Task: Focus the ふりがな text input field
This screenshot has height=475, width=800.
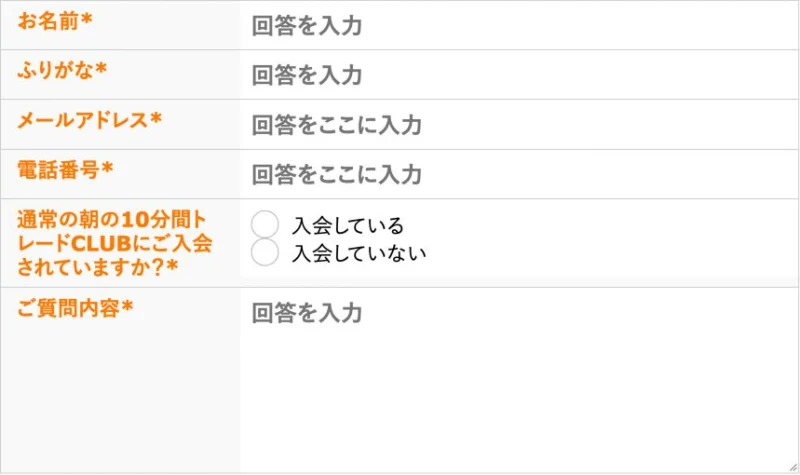Action: point(519,75)
